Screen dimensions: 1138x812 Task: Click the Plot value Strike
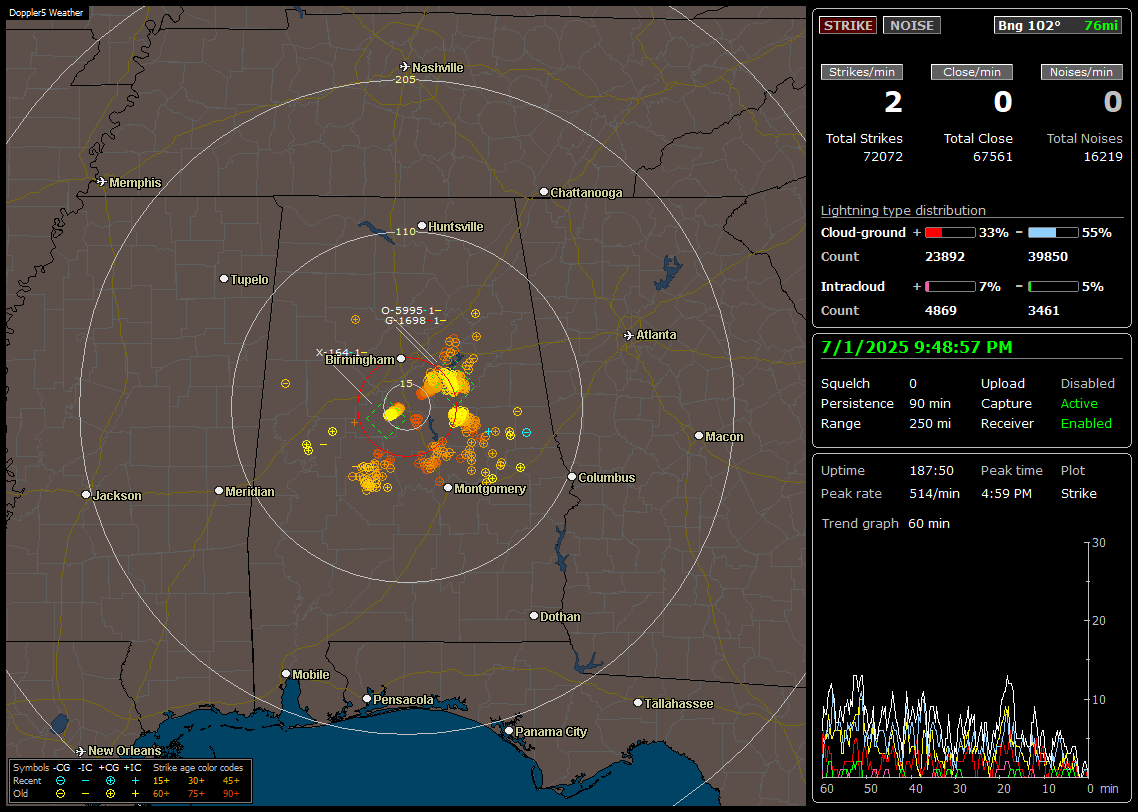(x=1078, y=493)
